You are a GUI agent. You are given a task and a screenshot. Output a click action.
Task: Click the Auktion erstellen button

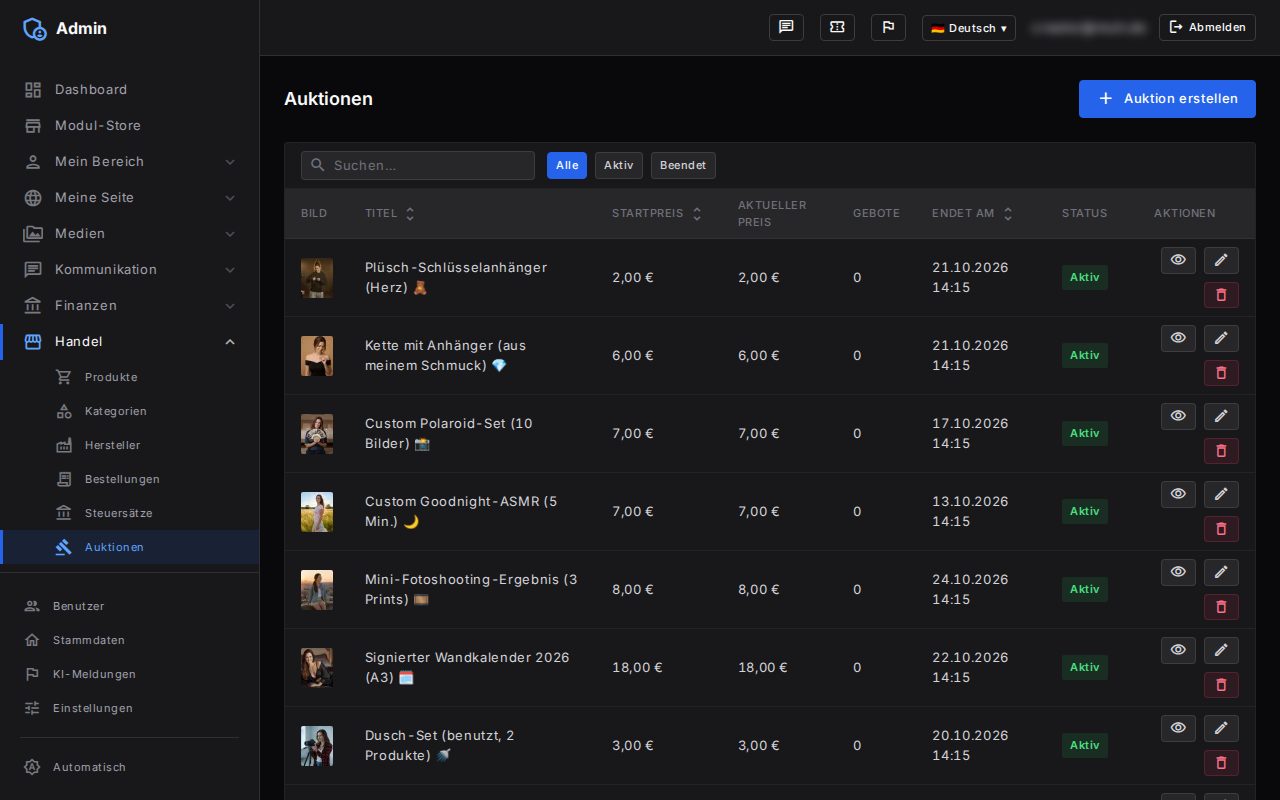pos(1167,99)
